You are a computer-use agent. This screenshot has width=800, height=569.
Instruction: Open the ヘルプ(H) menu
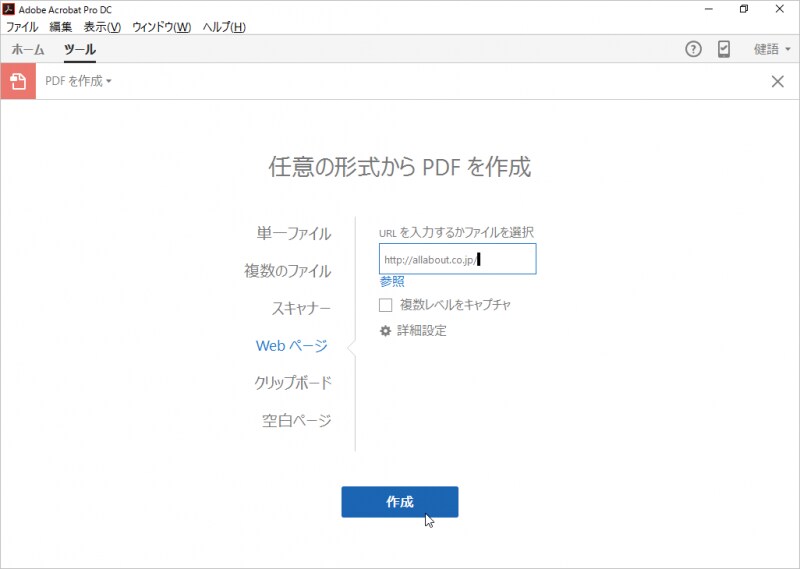pos(224,27)
